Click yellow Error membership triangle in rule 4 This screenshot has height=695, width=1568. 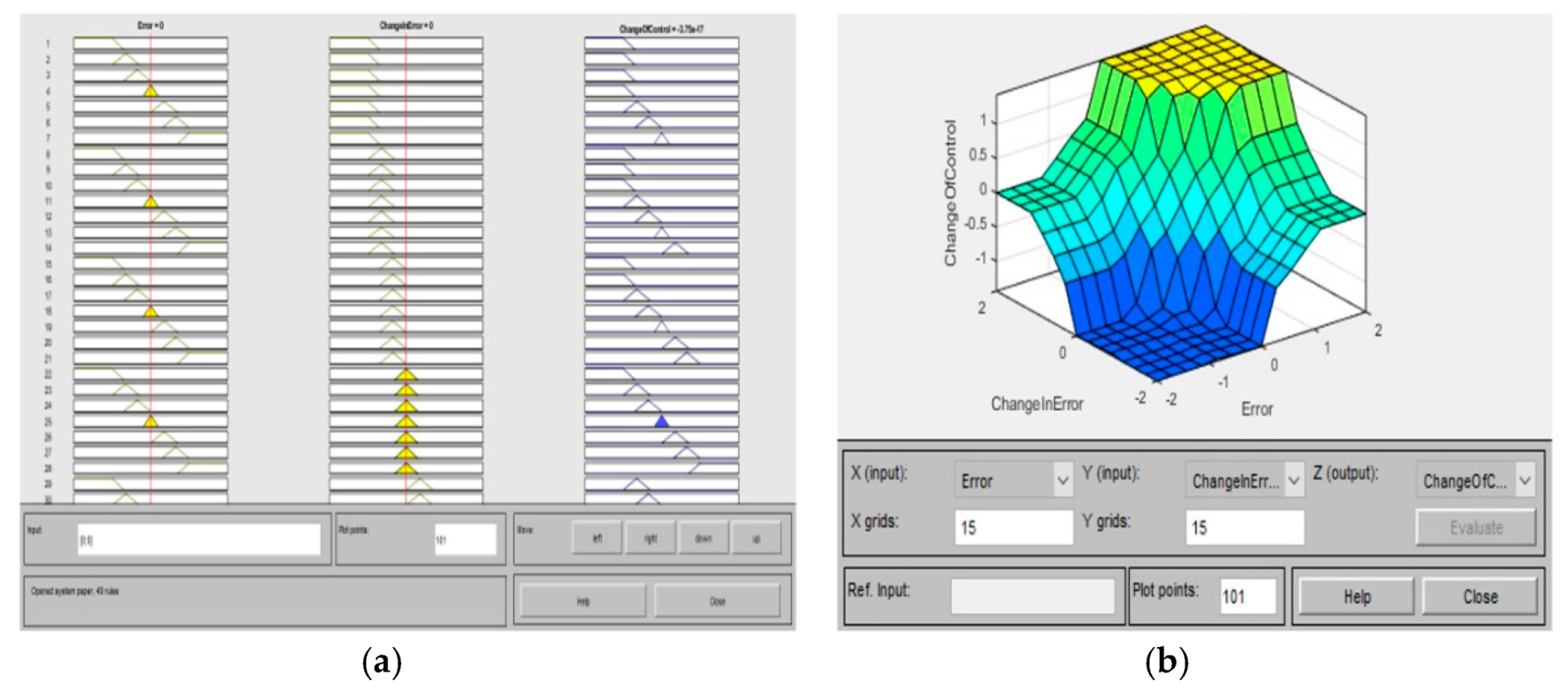151,91
